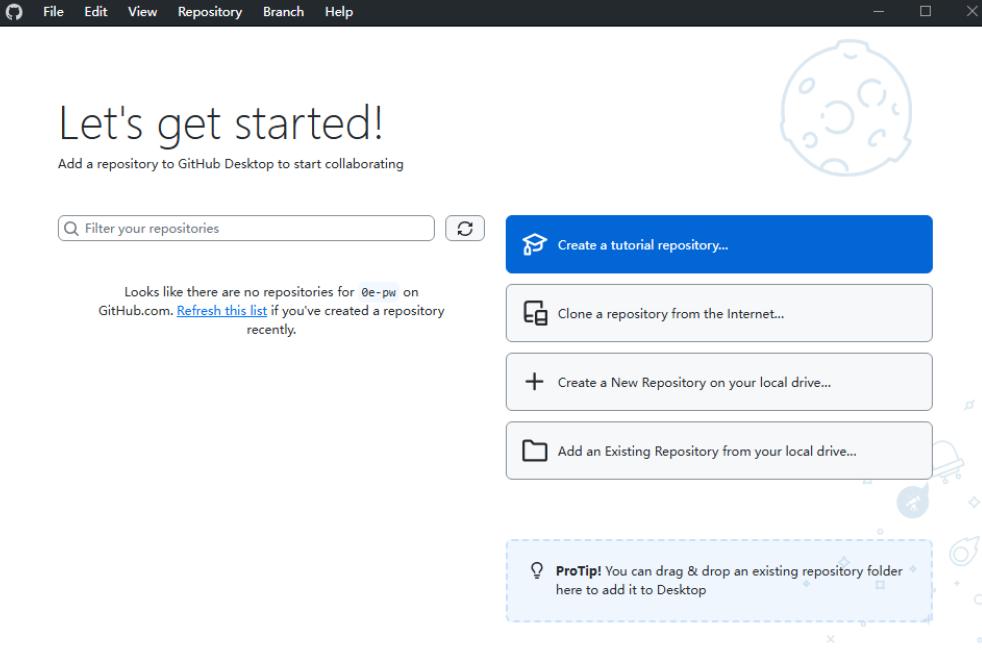This screenshot has width=982, height=650.
Task: Click the folder icon for existing repository
Action: point(536,451)
